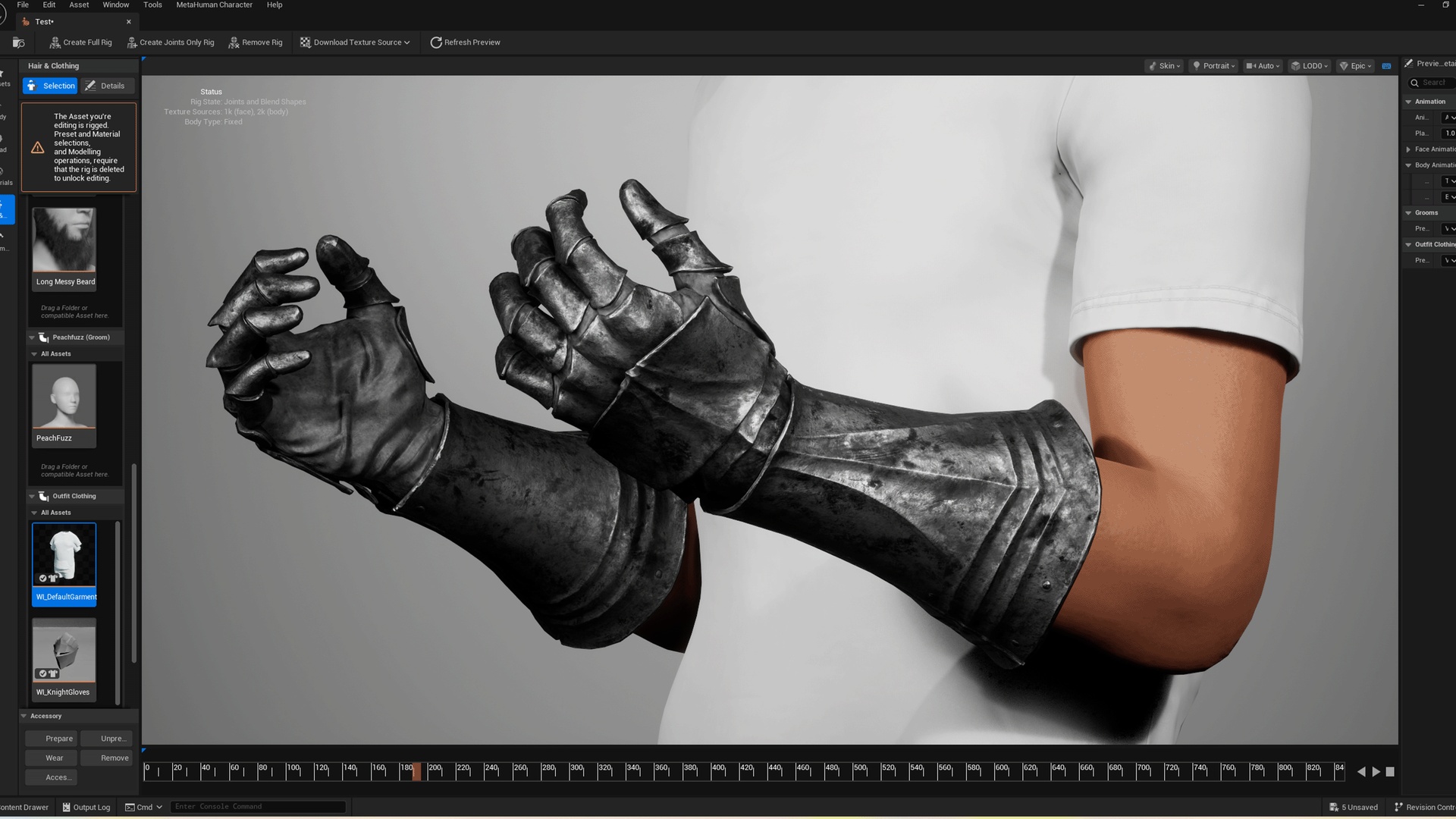Click the Create Full Rig icon
Viewport: 1456px width, 819px height.
[x=55, y=42]
